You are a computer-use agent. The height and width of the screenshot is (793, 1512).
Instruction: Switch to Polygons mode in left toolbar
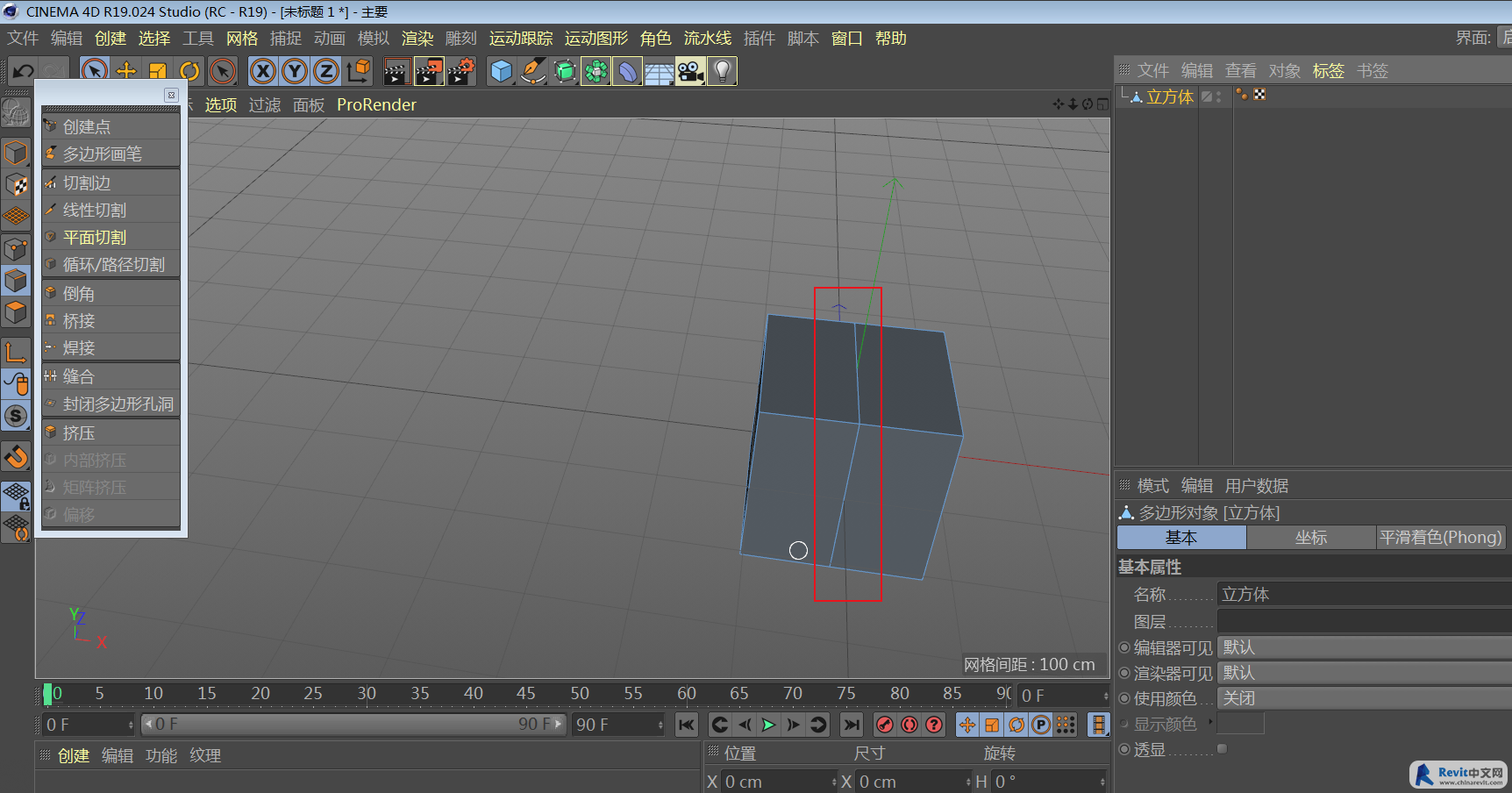(16, 312)
